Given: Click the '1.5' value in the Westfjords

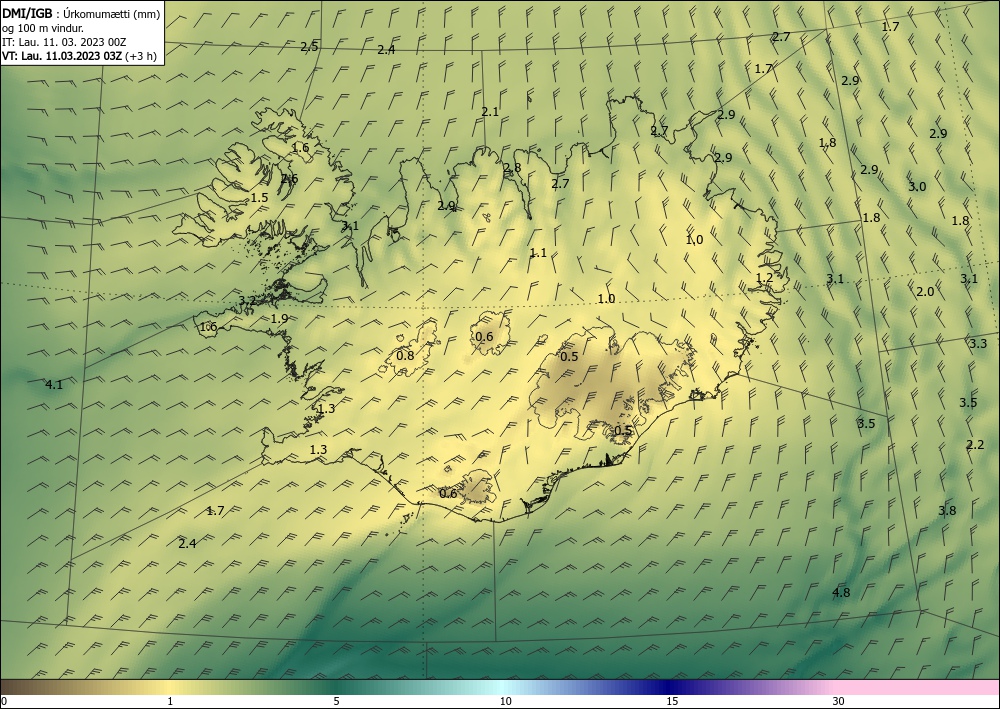Looking at the screenshot, I should click(x=259, y=197).
